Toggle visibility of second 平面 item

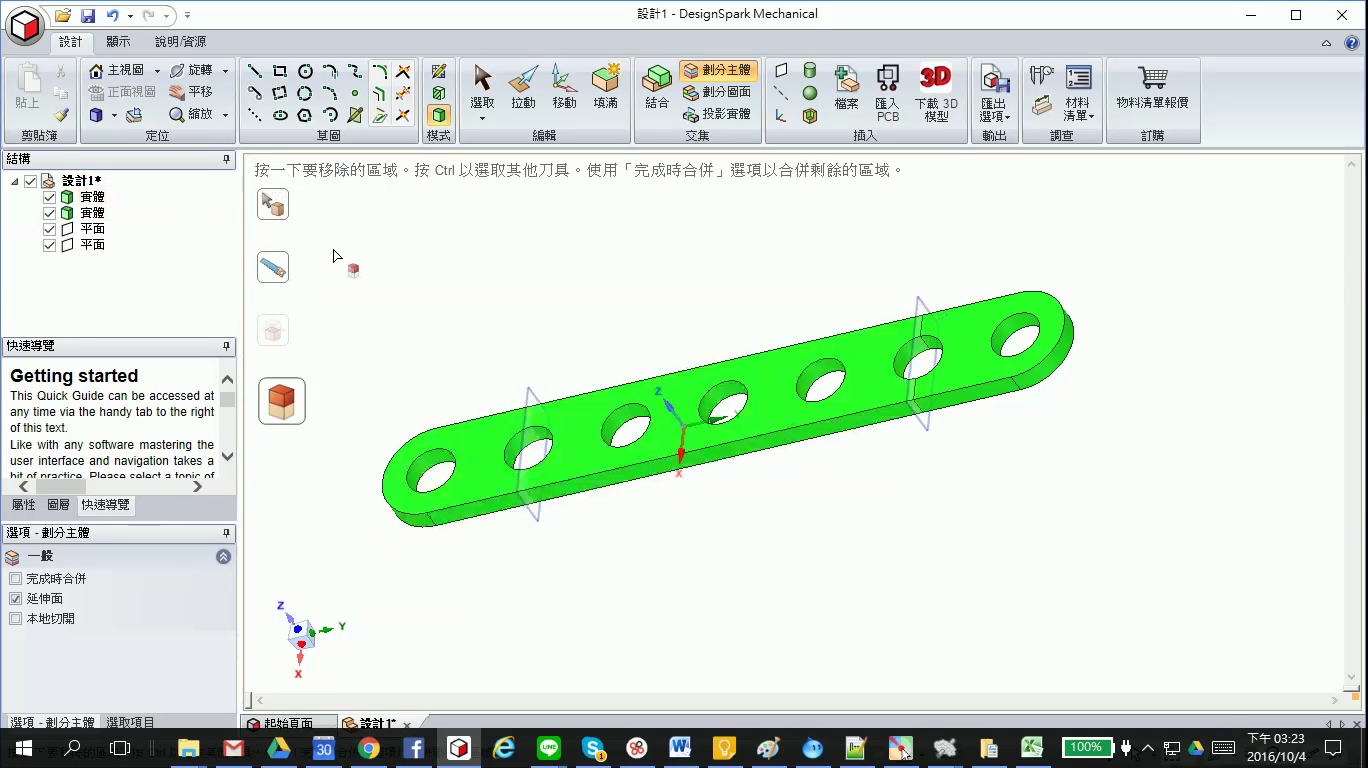[50, 245]
